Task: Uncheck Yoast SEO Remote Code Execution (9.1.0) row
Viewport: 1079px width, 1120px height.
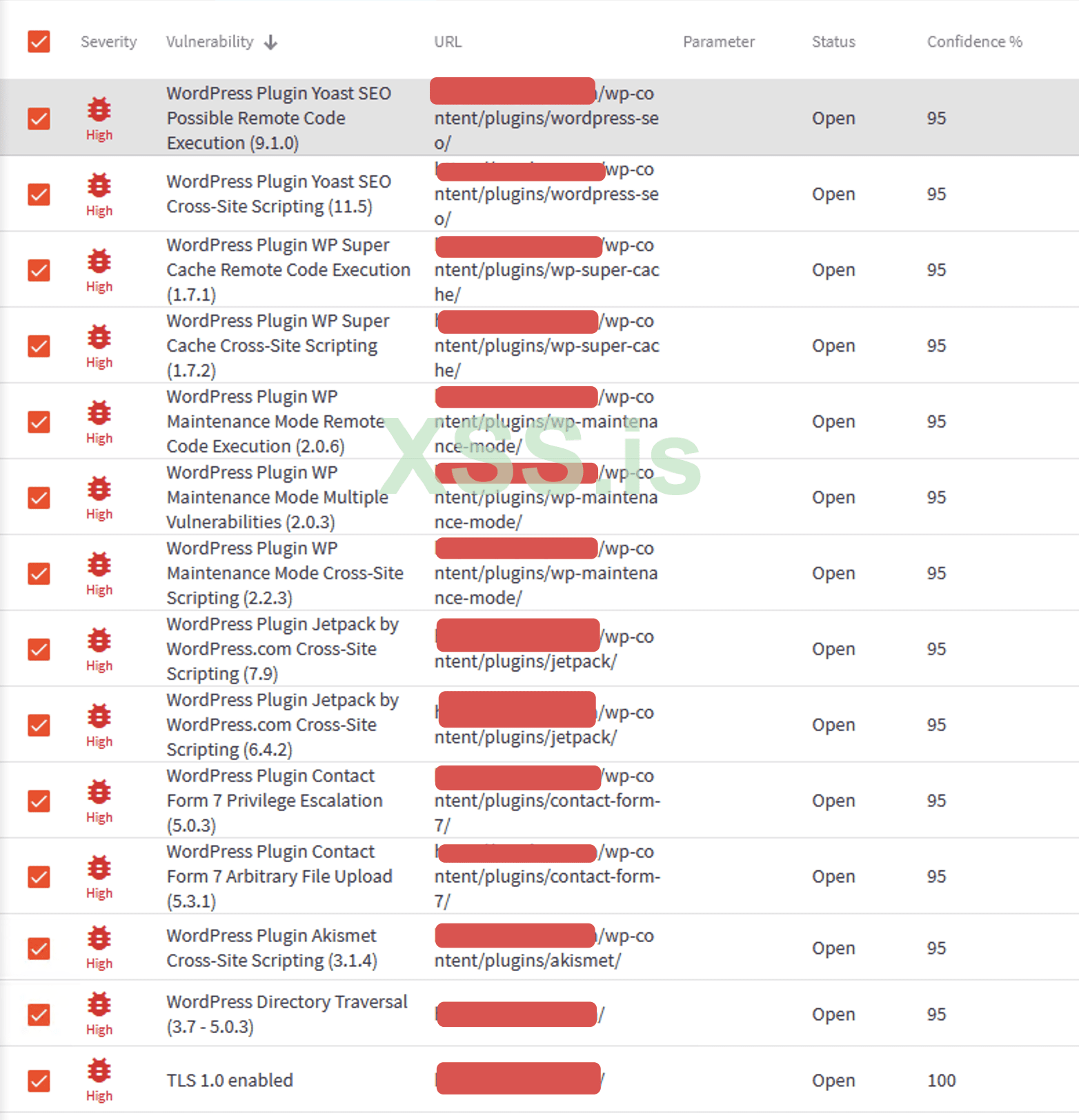Action: pos(39,118)
